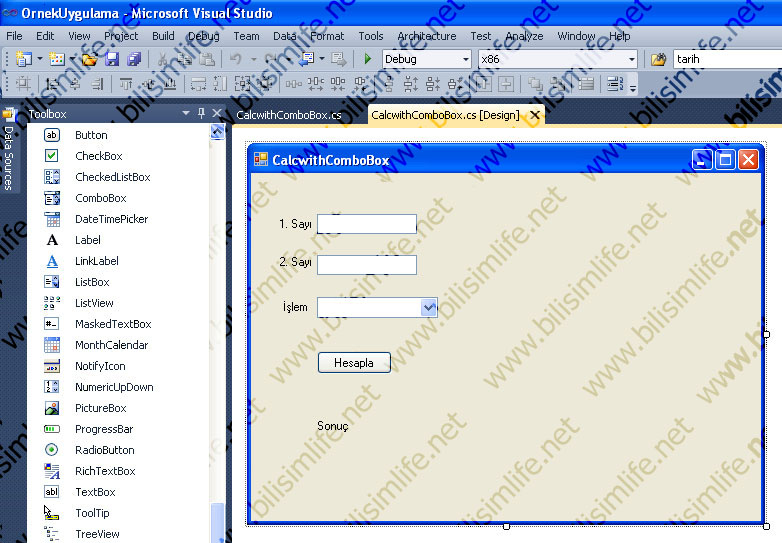Open the Debug configuration dropdown

tap(465, 59)
